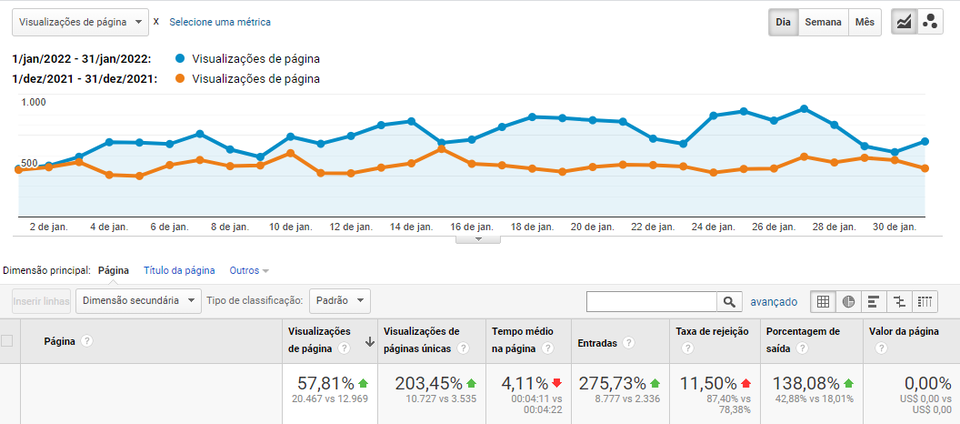
Task: Open help for Porcentagem de saída
Action: pos(802,349)
